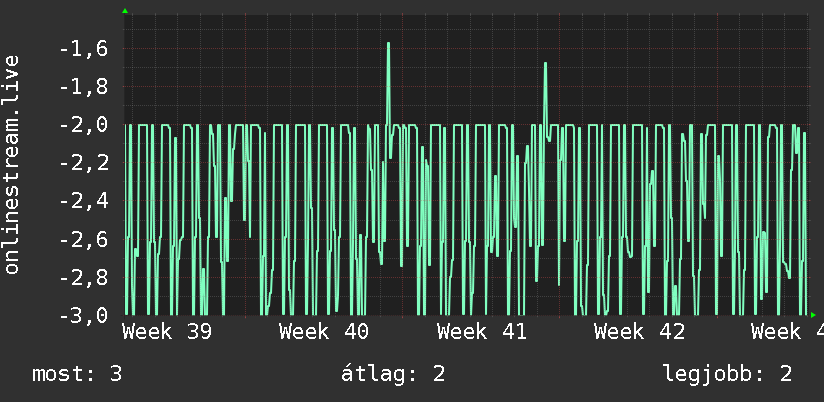Click the tallest spike peak near Week 40
Viewport: 824px width, 402px height.
388,44
